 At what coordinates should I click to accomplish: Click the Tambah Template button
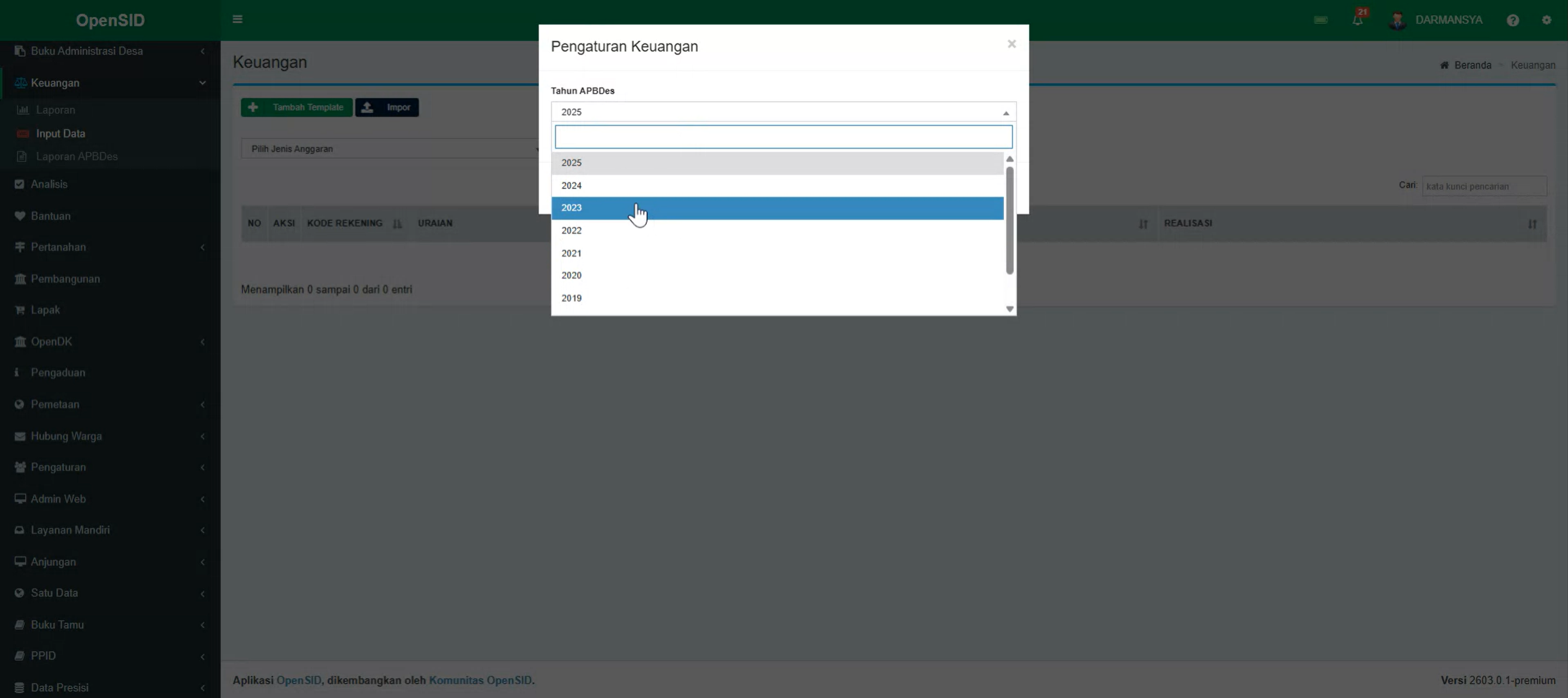[x=296, y=106]
